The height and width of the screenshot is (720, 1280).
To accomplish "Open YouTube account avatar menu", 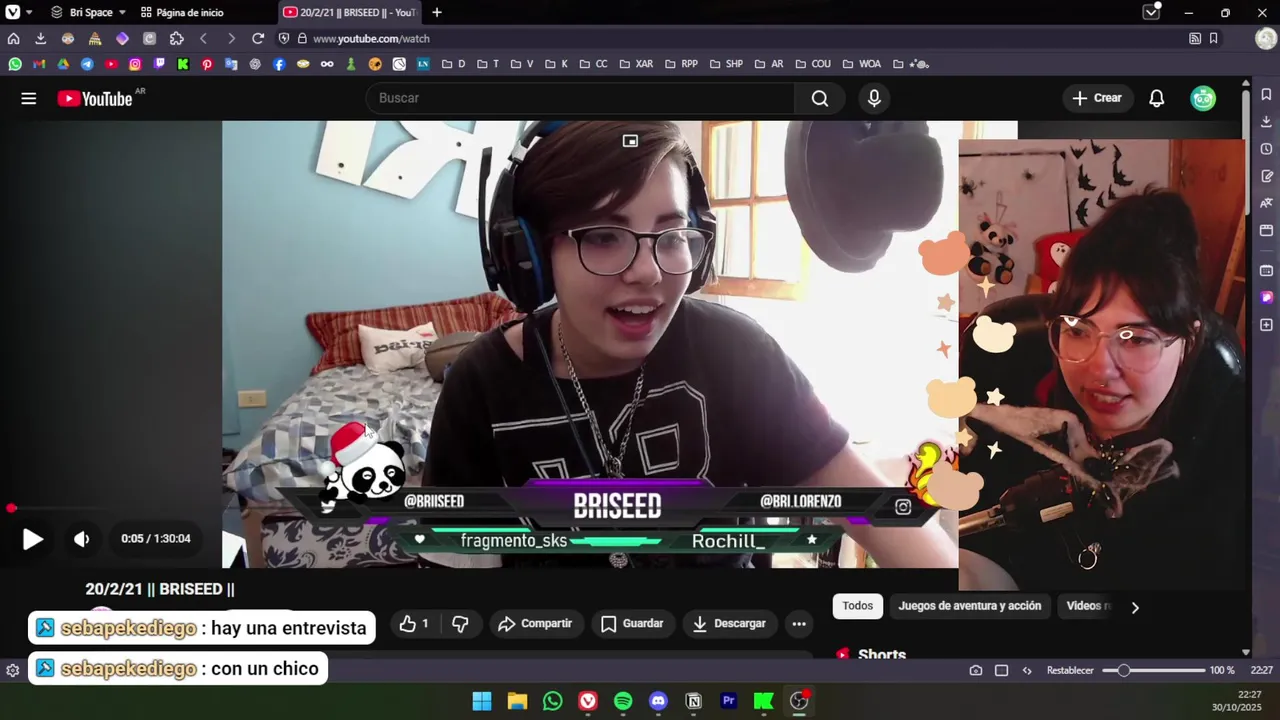I will click(x=1203, y=98).
